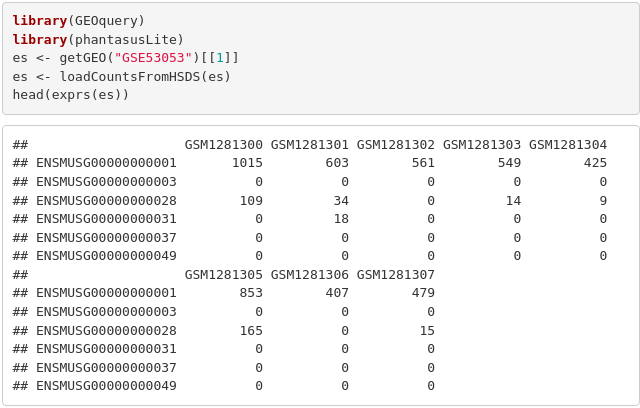Click the value 603 in the output

point(337,164)
